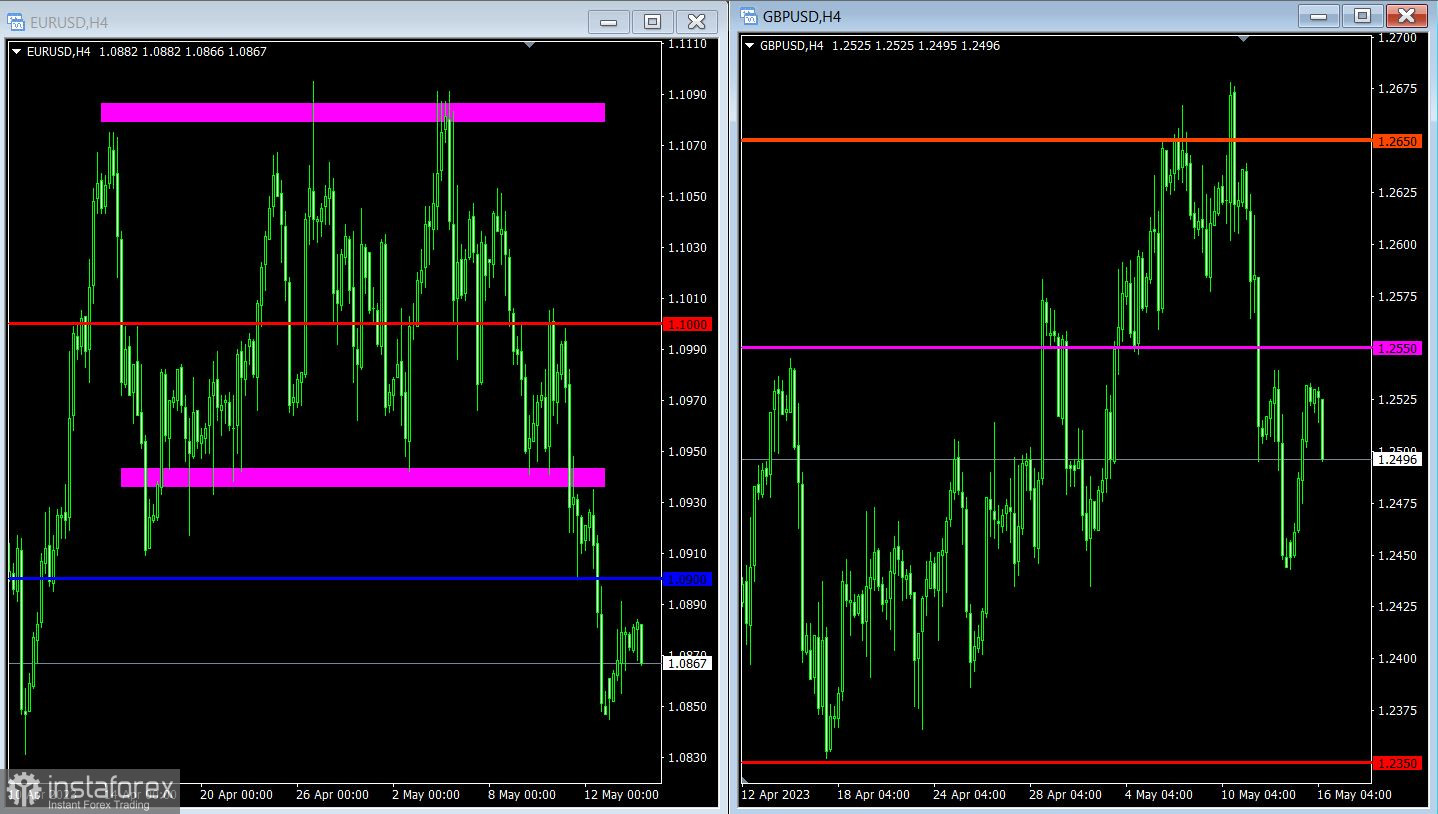This screenshot has height=814, width=1438.
Task: Click the 1.1000 red price label
Action: click(x=688, y=324)
